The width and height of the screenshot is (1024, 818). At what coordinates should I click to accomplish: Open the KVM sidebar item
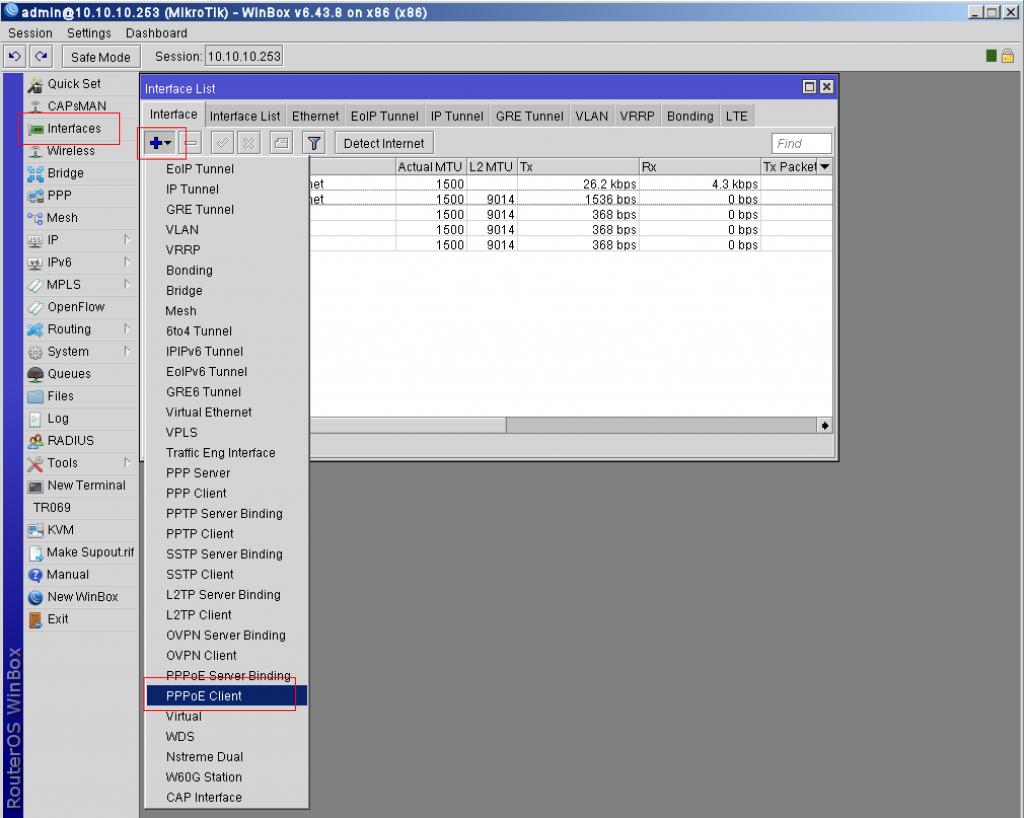tap(60, 529)
